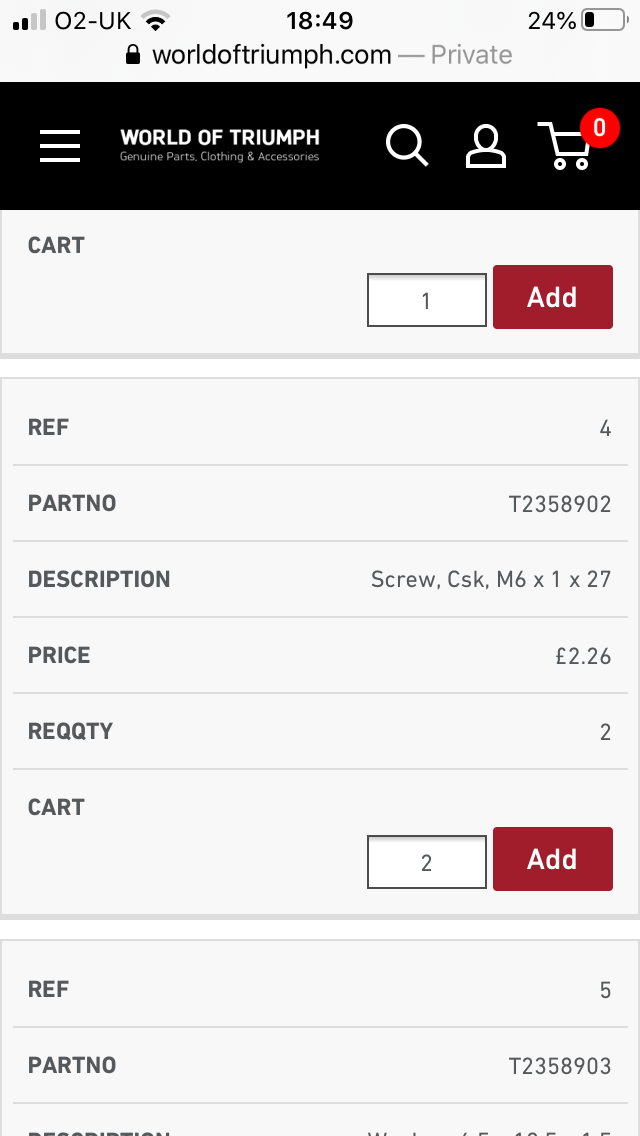The width and height of the screenshot is (640, 1136).
Task: Focus the quantity field showing 1
Action: click(427, 300)
